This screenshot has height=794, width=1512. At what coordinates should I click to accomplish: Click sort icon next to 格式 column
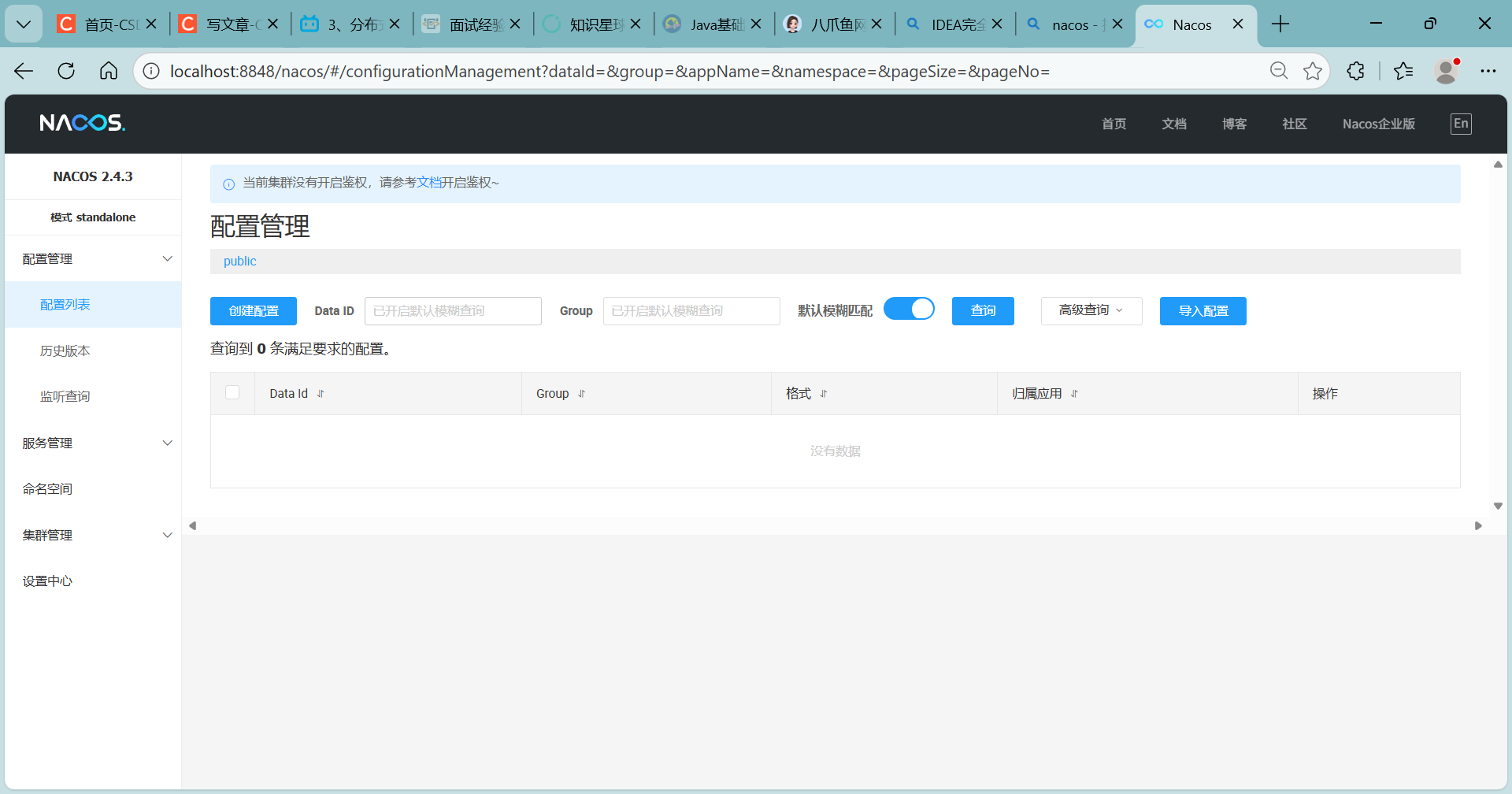[x=823, y=394]
